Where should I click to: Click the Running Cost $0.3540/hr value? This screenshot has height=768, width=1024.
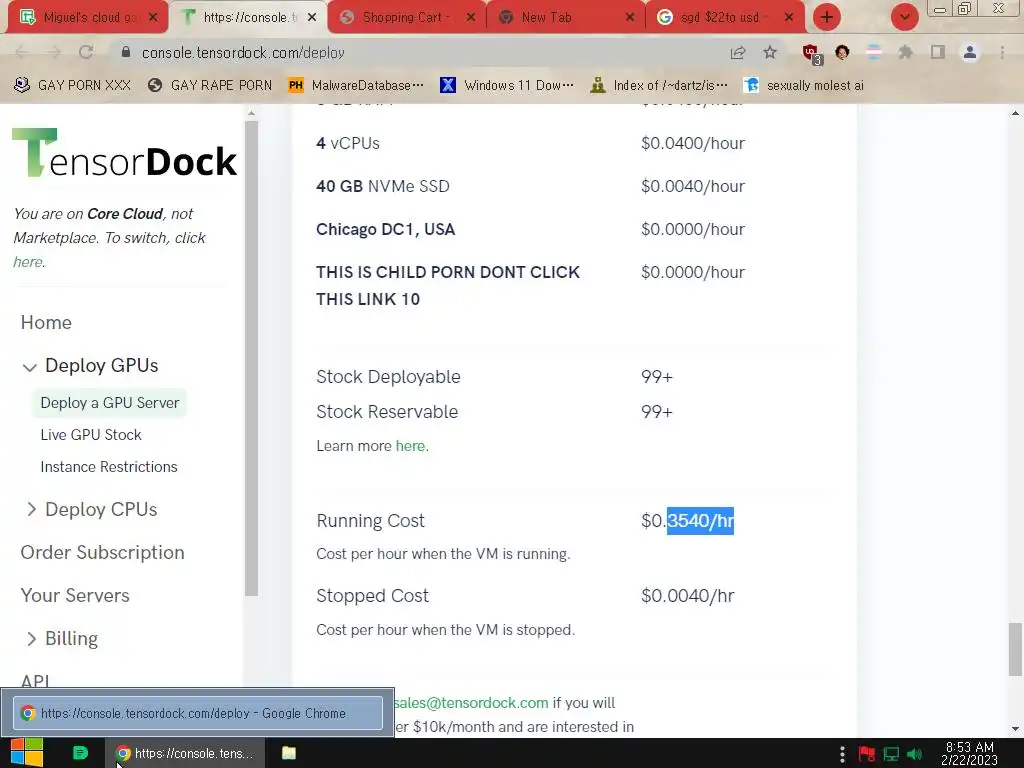688,521
